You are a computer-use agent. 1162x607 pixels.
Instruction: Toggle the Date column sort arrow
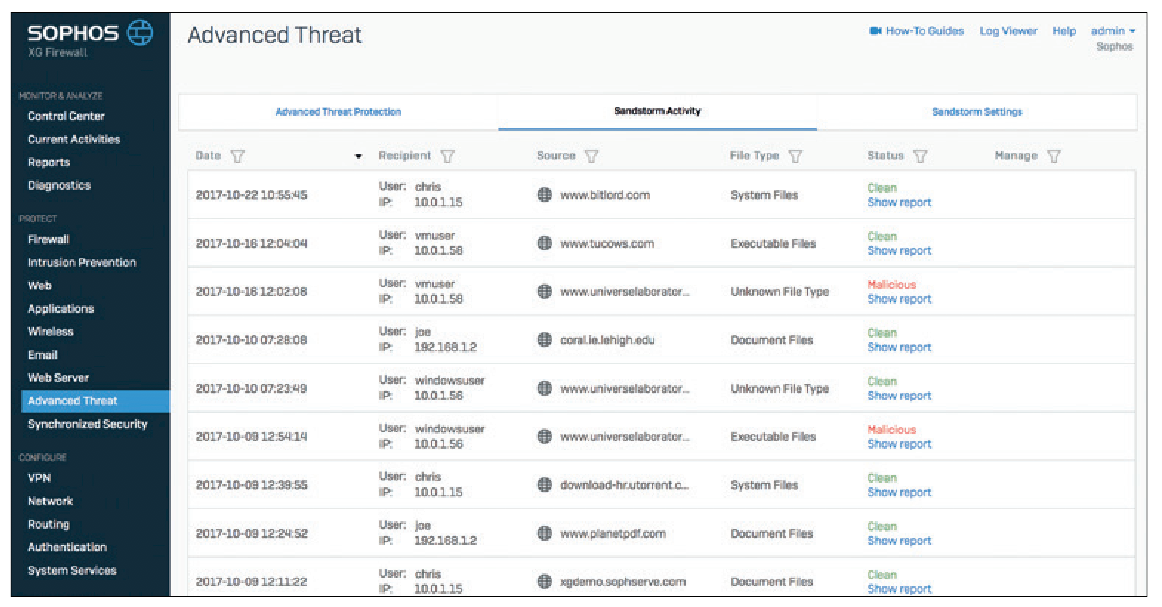[x=358, y=156]
